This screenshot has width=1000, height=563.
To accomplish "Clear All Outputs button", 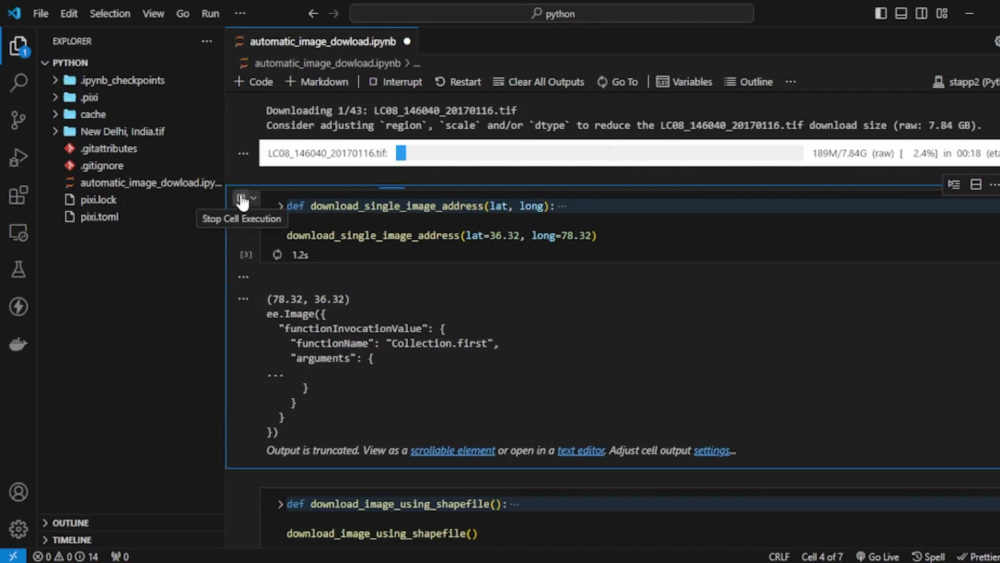I will click(x=539, y=82).
